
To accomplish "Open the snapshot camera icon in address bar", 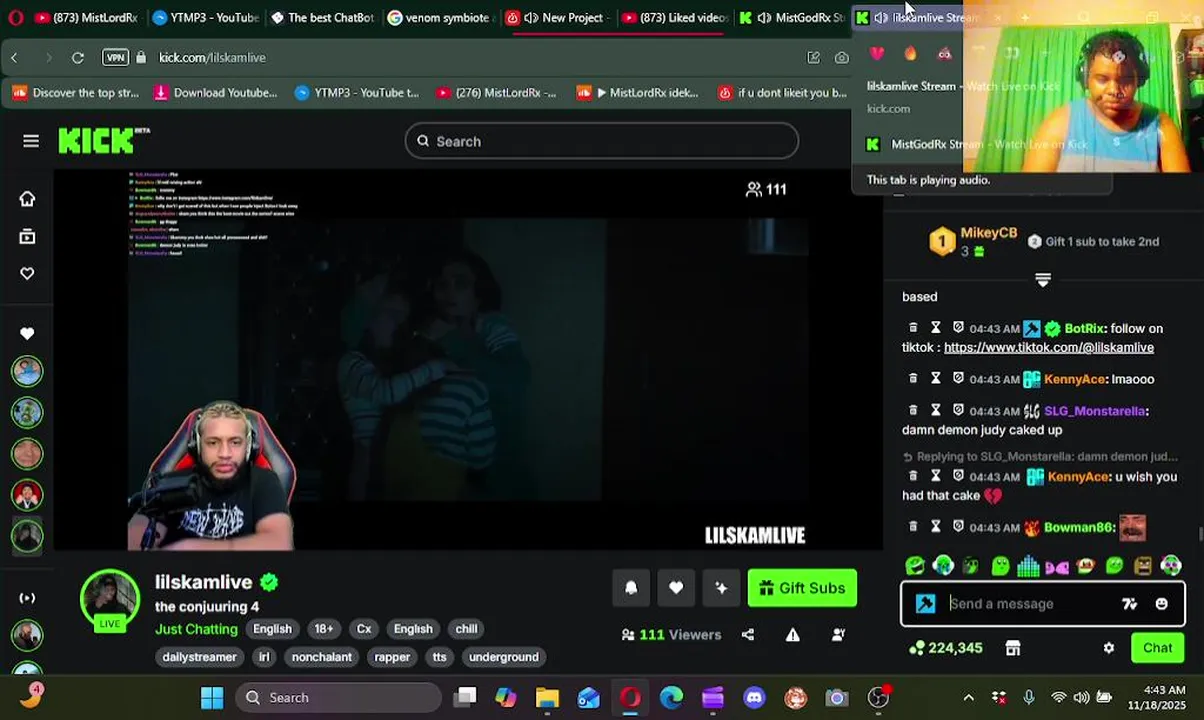I will pos(842,58).
